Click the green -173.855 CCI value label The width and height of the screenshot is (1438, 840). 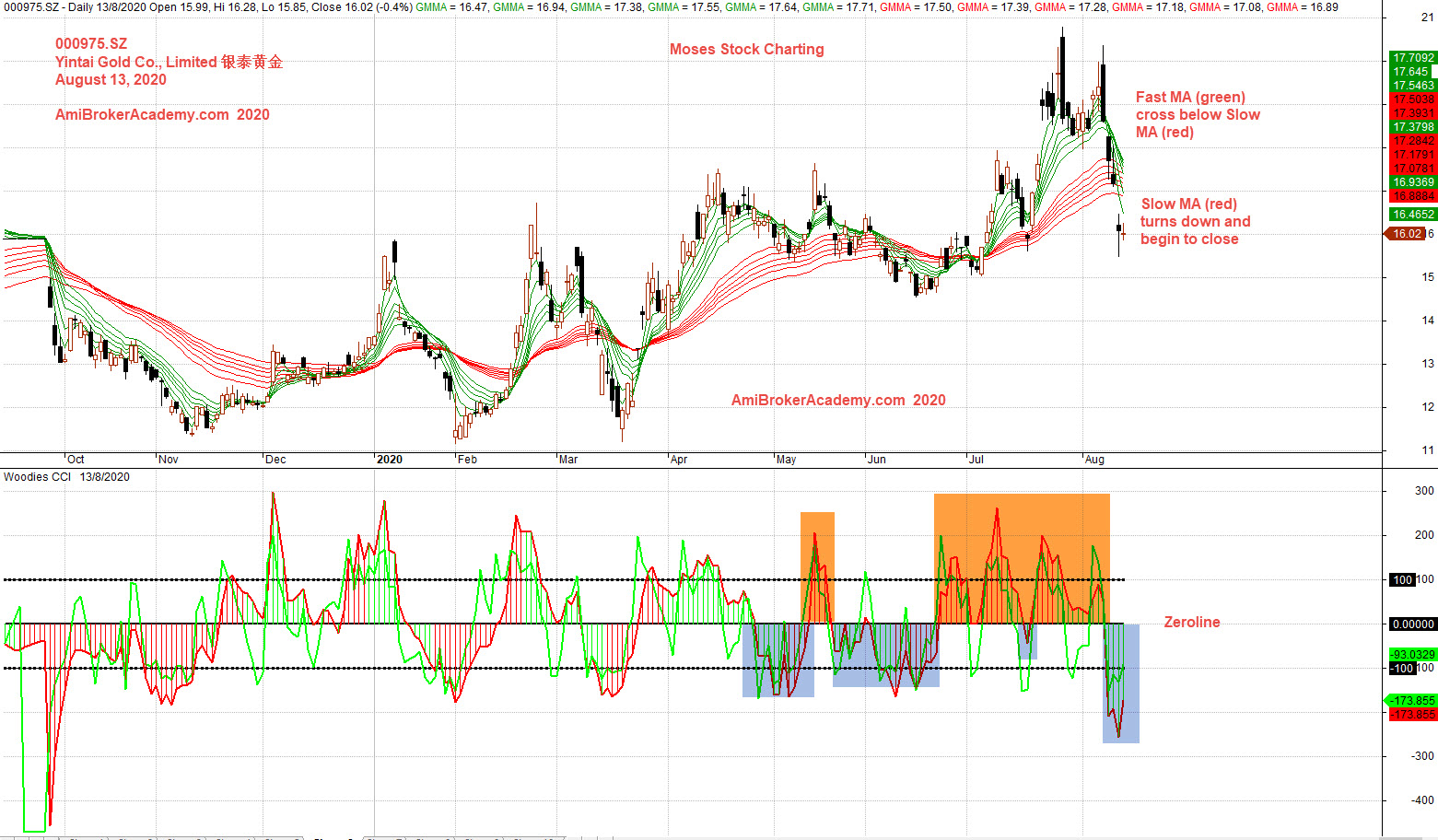(1413, 701)
